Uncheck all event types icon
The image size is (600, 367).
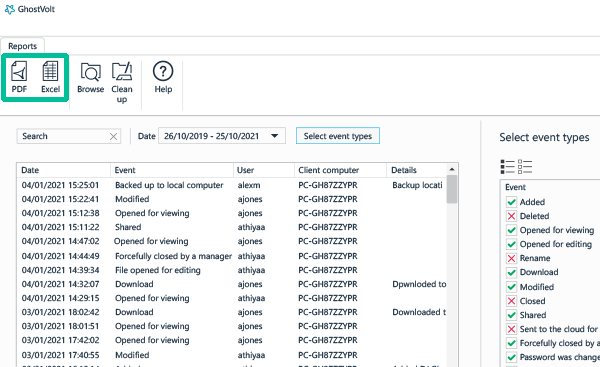tap(525, 167)
